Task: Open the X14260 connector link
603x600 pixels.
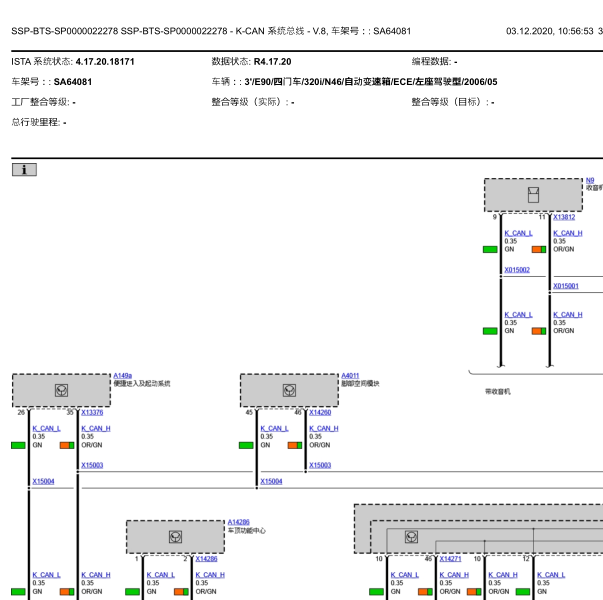Action: tap(320, 412)
